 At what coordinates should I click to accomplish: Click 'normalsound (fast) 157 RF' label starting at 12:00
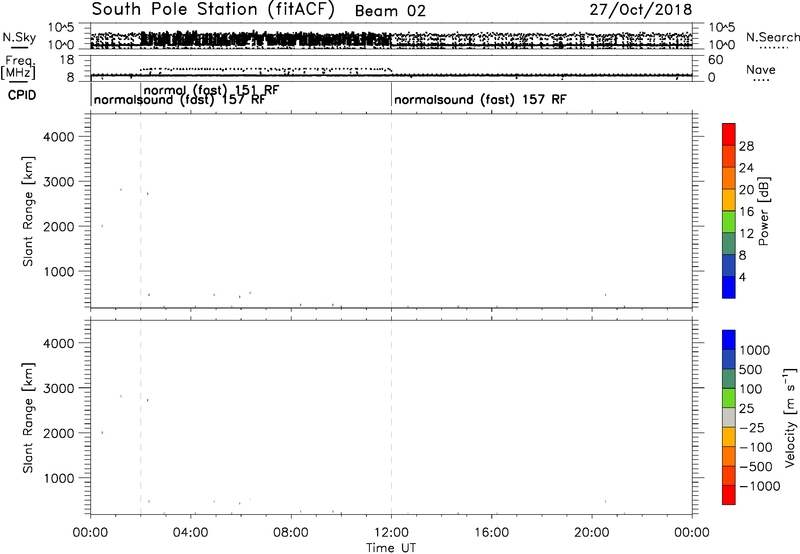click(480, 99)
